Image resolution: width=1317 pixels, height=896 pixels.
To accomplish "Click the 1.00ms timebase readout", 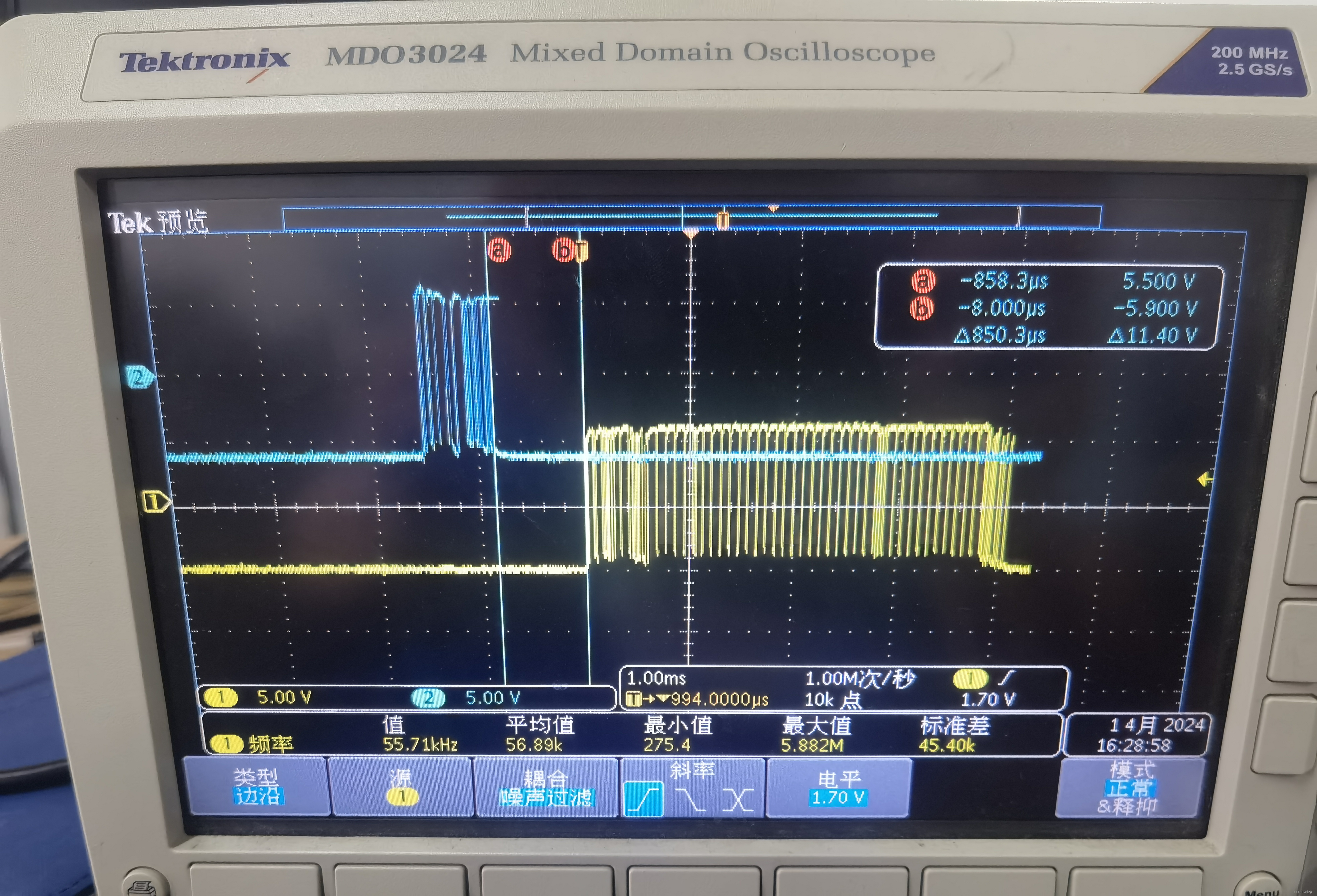I will [x=656, y=678].
